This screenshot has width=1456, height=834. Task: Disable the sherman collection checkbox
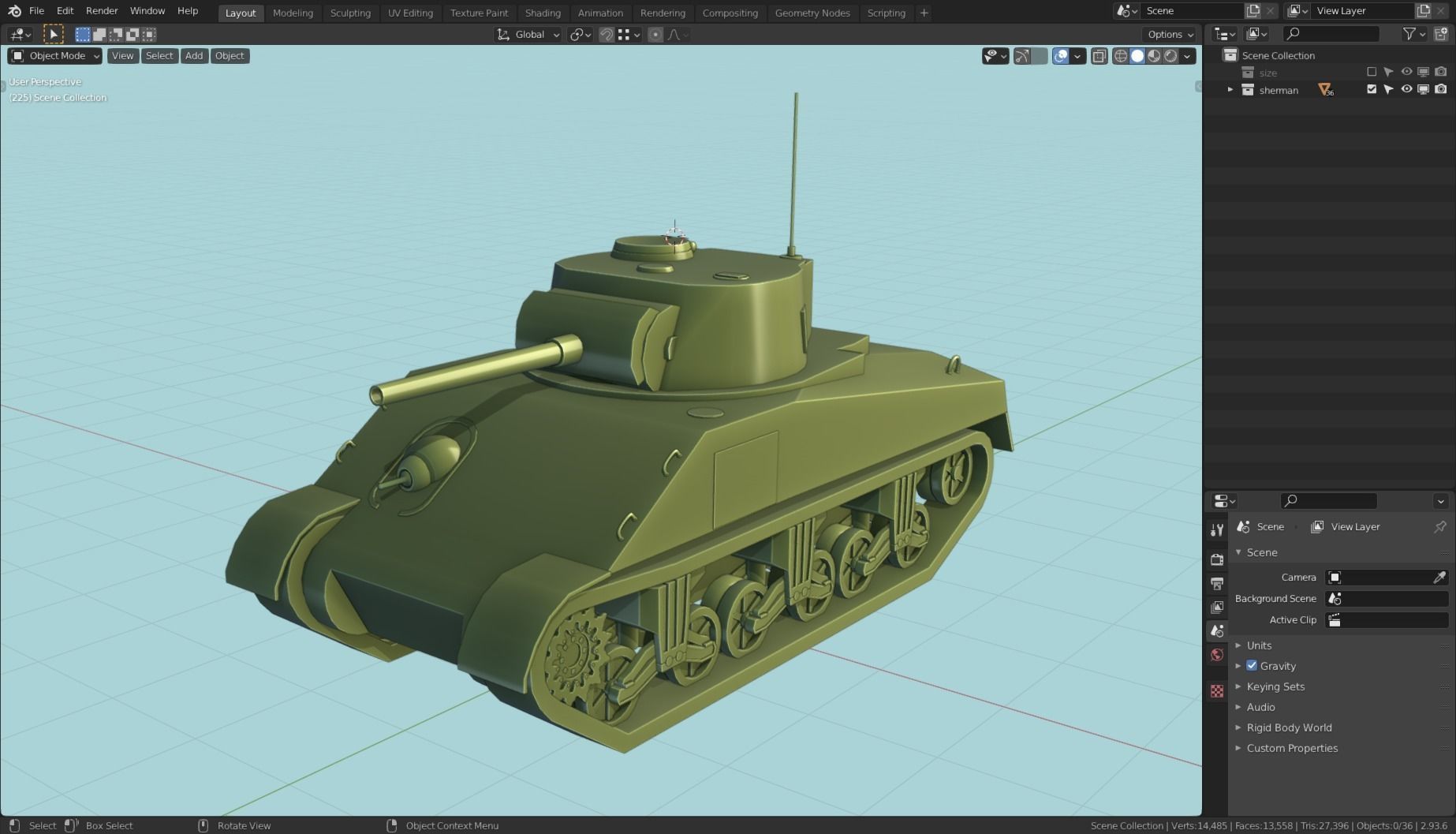(x=1372, y=90)
